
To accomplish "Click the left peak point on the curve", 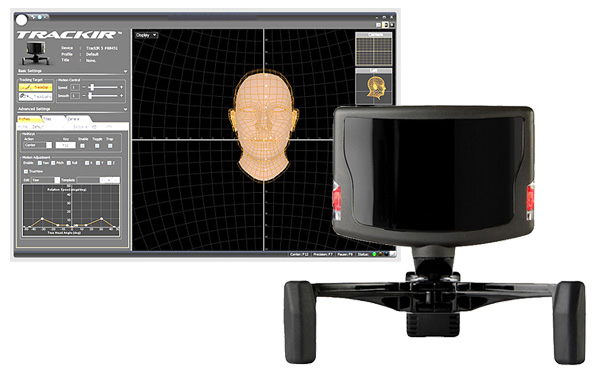I will [x=42, y=218].
